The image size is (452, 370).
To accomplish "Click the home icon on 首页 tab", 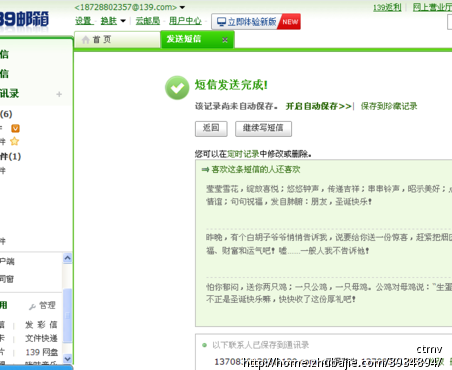I will point(86,40).
